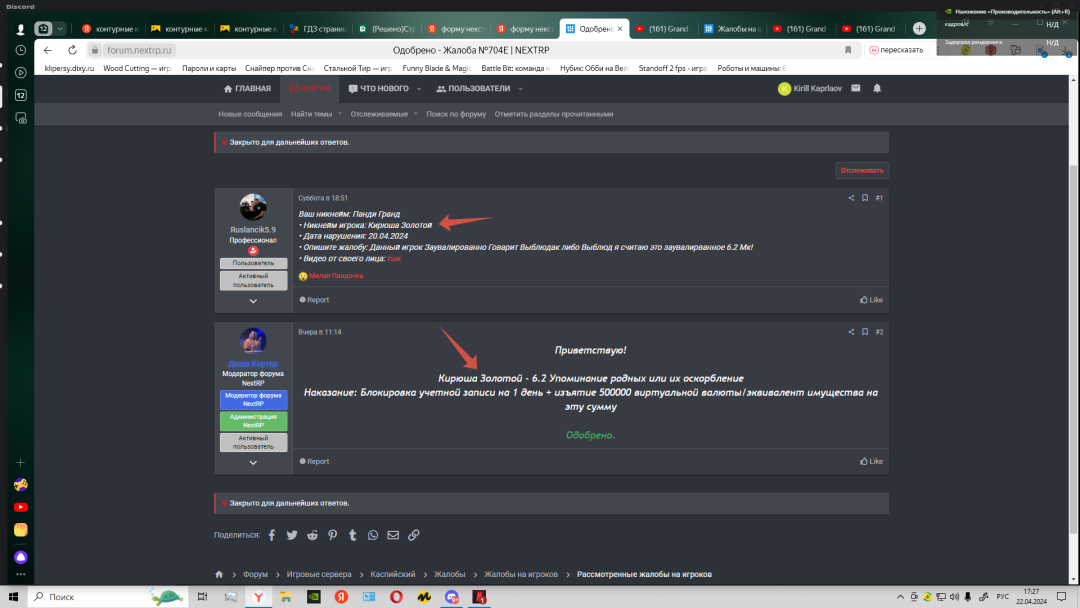Click the screenshot tool icon in sidebar
The height and width of the screenshot is (608, 1080).
(21, 118)
